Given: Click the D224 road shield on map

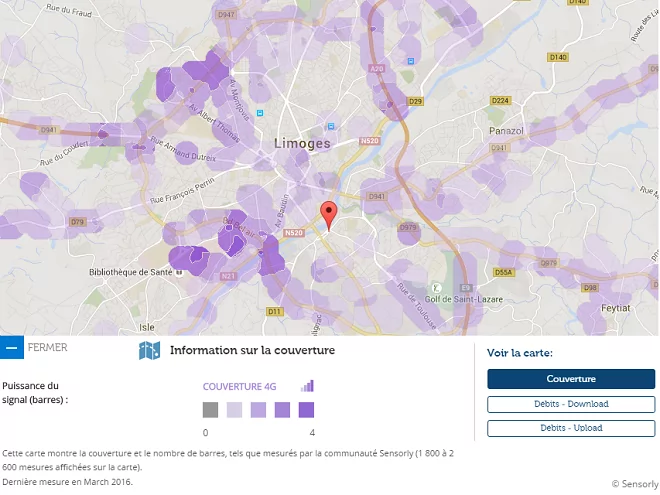Looking at the screenshot, I should 500,101.
